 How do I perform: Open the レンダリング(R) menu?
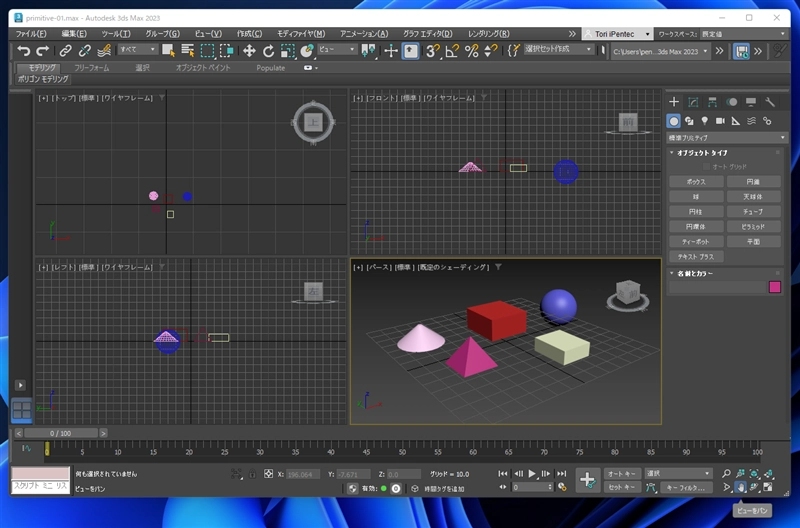[489, 34]
